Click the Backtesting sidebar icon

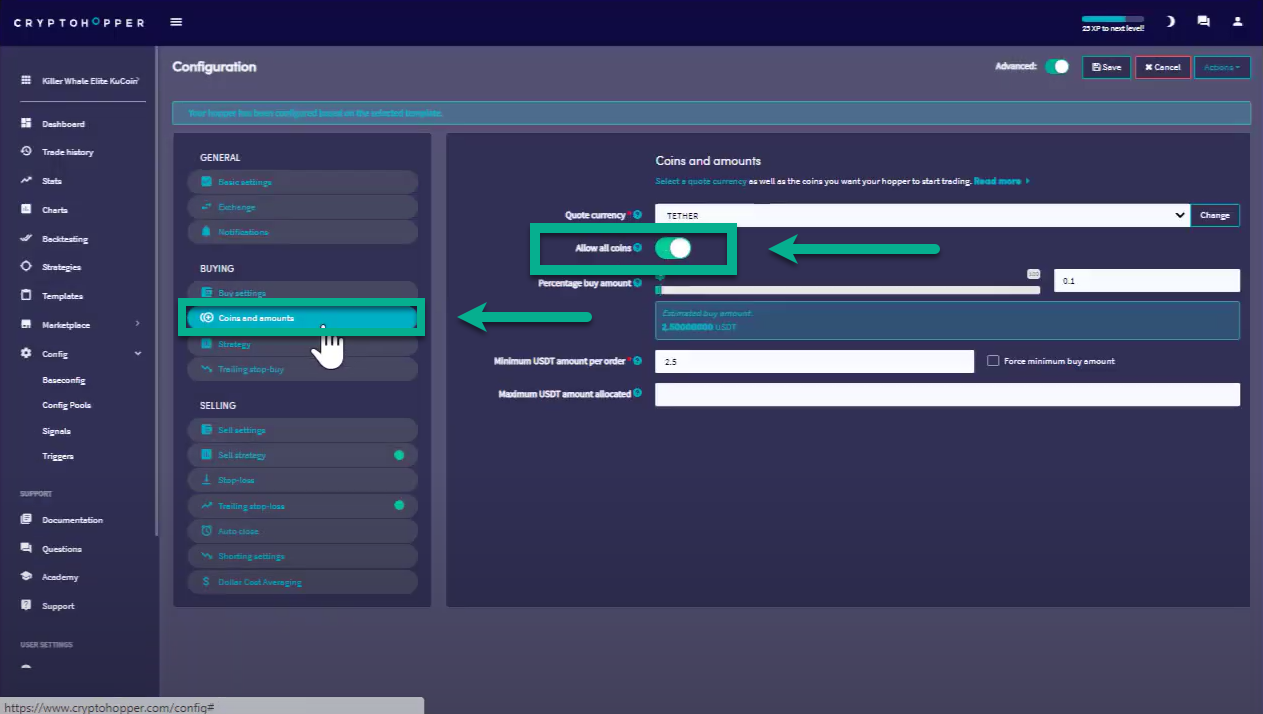[26, 239]
